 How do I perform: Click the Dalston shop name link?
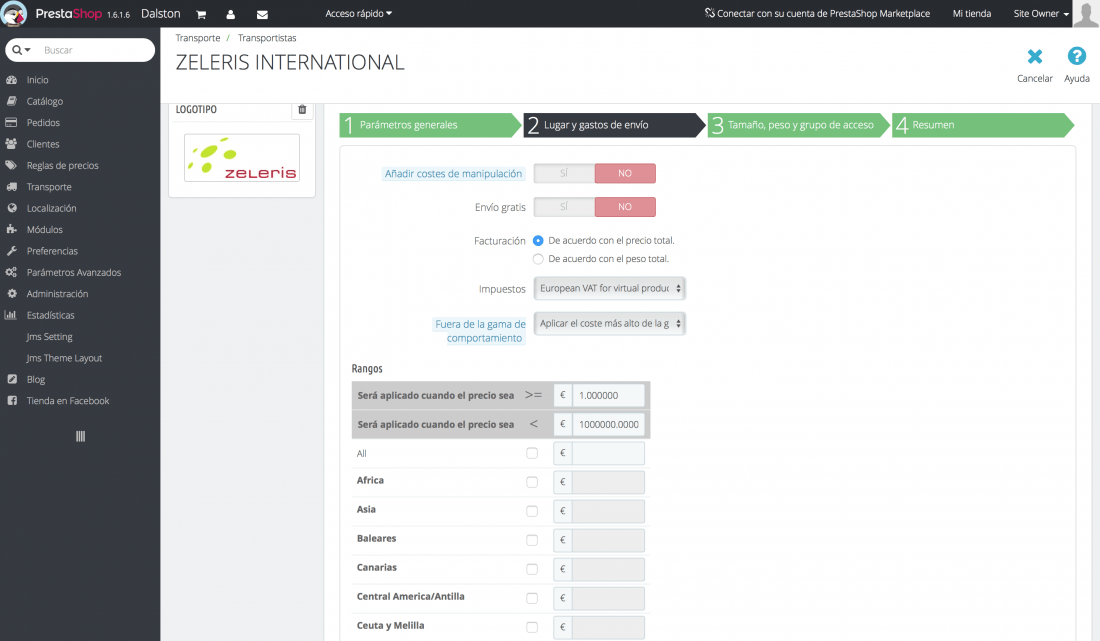pyautogui.click(x=161, y=13)
